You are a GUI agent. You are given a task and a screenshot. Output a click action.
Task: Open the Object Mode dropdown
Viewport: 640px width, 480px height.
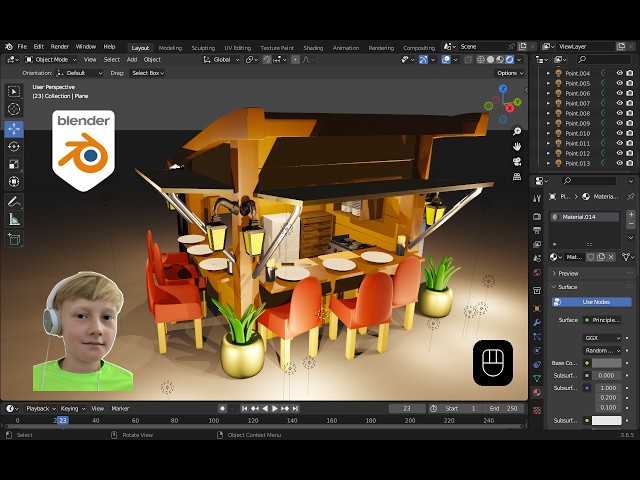(51, 60)
